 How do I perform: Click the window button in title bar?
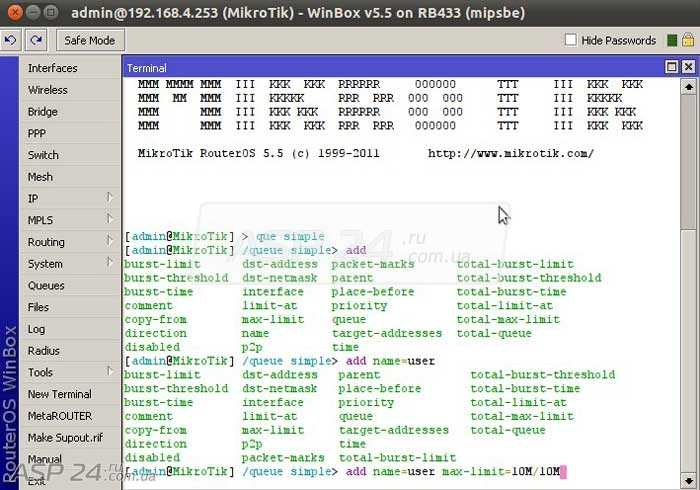tap(13, 12)
